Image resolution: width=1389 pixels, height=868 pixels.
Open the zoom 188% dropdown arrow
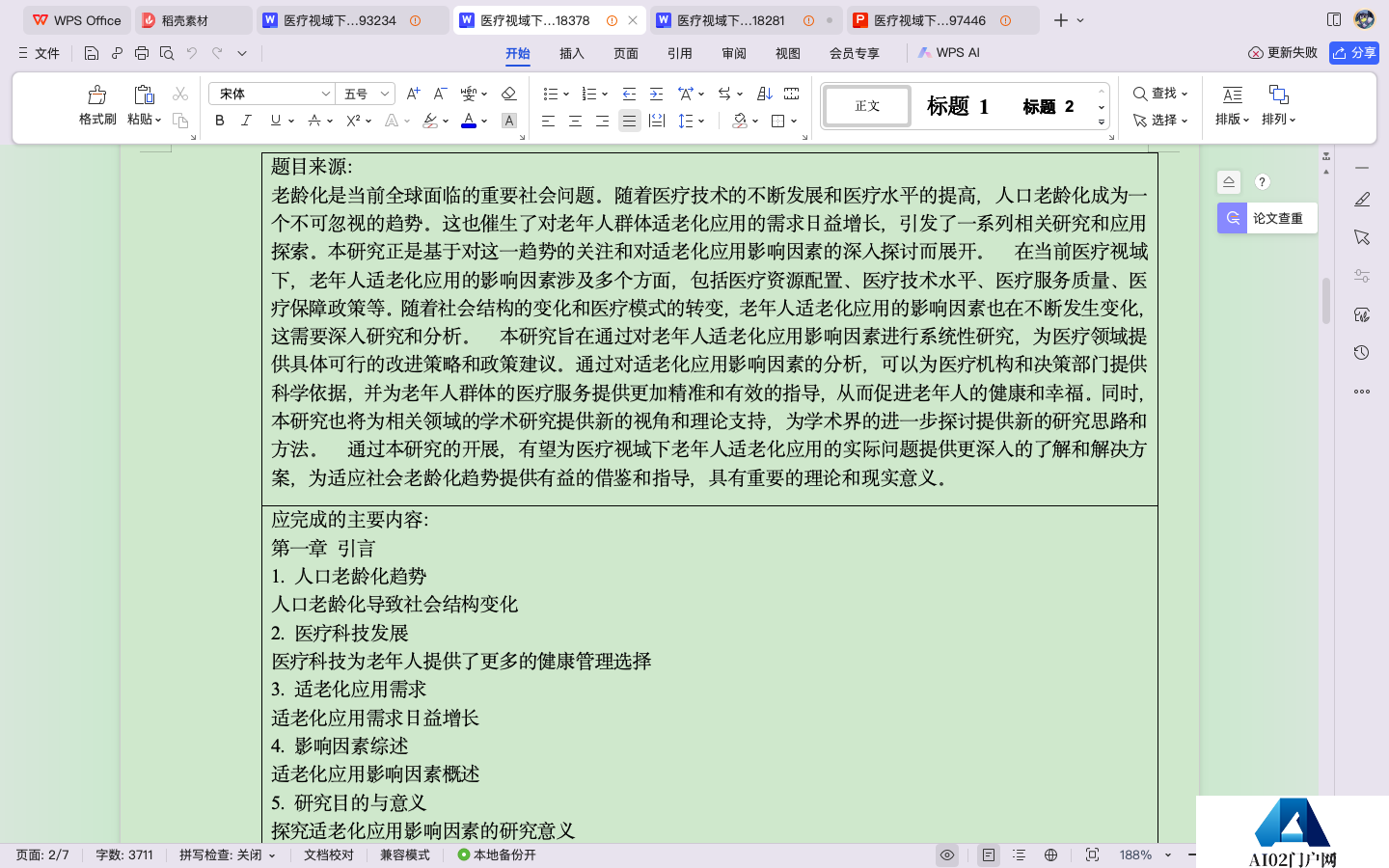click(1168, 854)
